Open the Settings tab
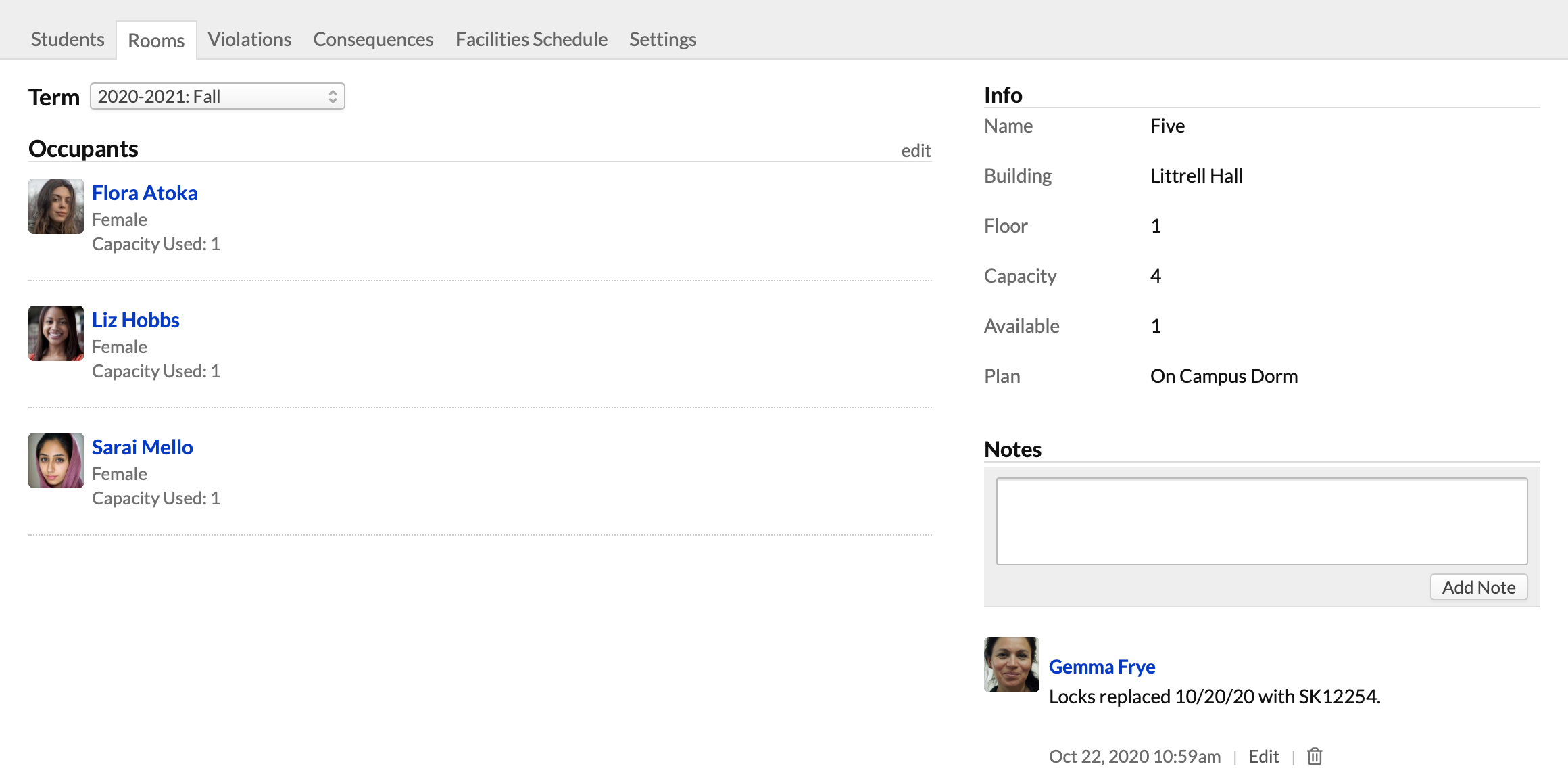The height and width of the screenshot is (779, 1568). 662,39
